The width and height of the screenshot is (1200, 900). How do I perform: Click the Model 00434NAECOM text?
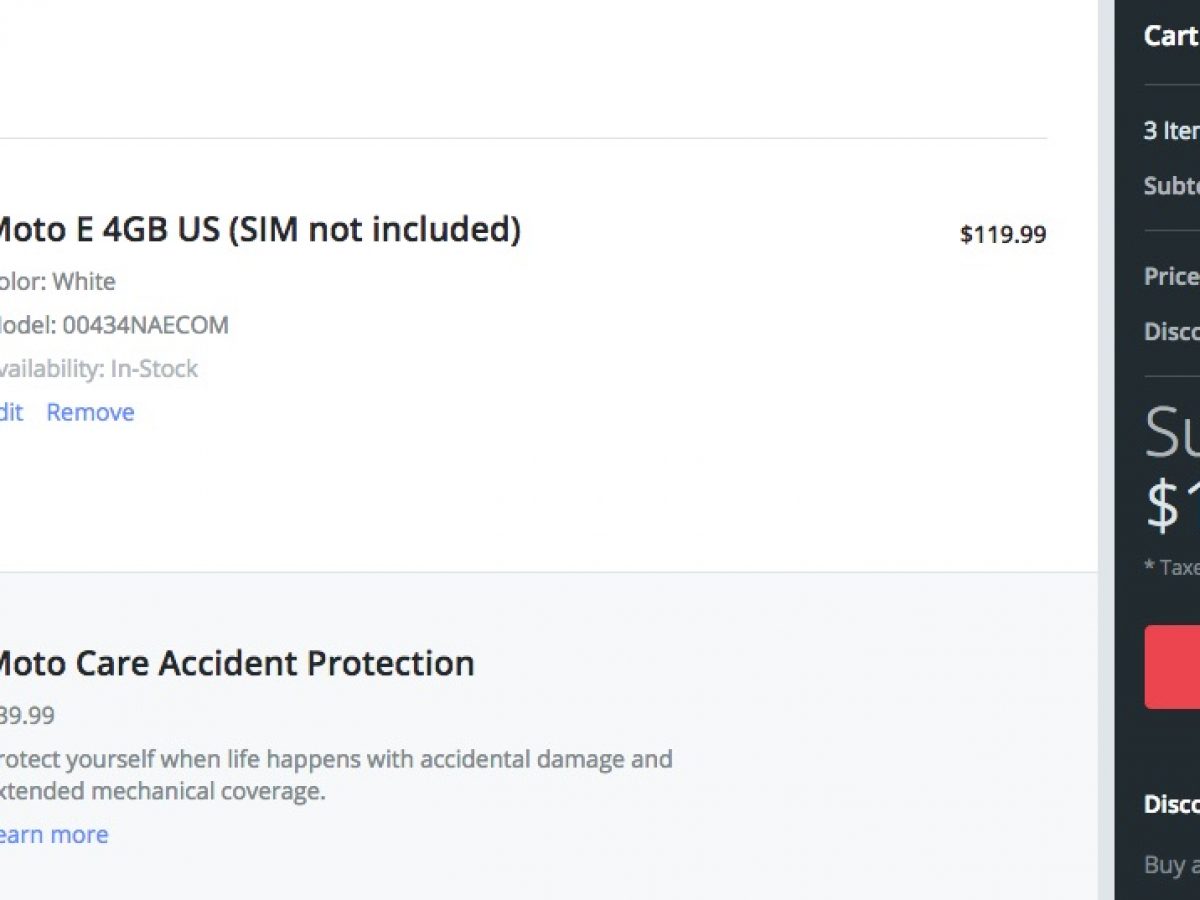[x=114, y=325]
